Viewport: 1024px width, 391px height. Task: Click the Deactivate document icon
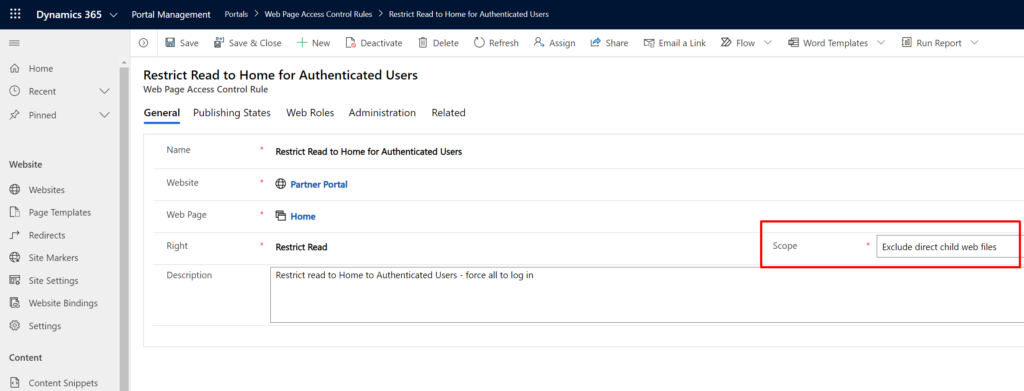coord(350,43)
